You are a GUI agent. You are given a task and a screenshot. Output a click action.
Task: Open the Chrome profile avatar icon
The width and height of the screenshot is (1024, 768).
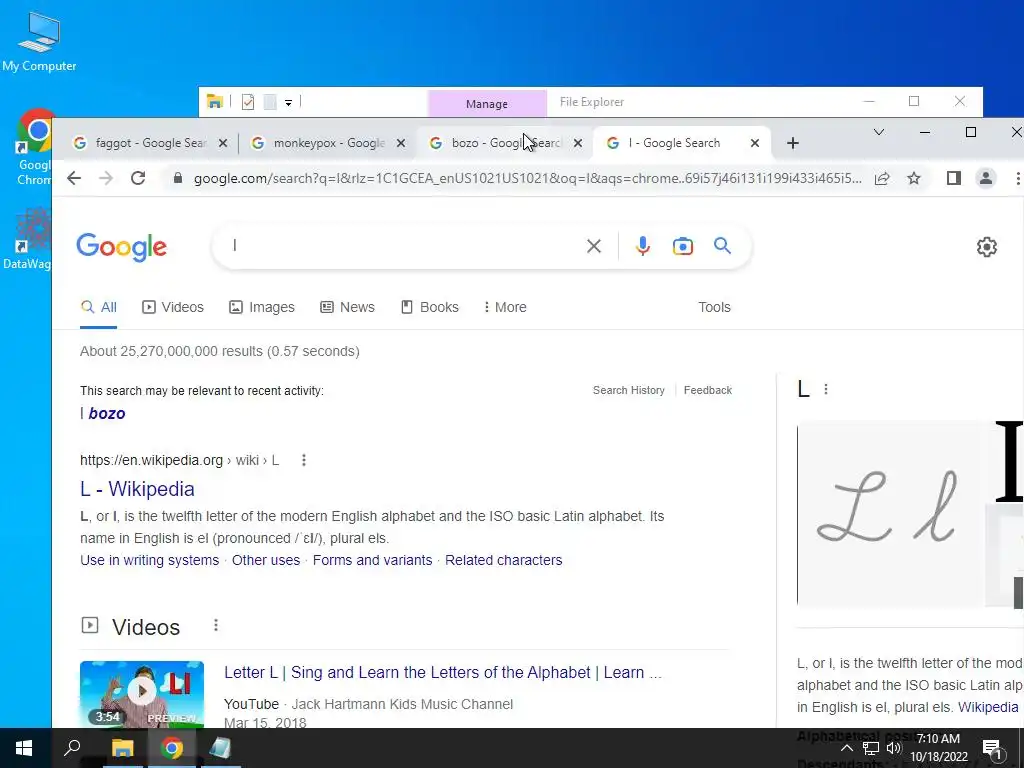tap(985, 178)
